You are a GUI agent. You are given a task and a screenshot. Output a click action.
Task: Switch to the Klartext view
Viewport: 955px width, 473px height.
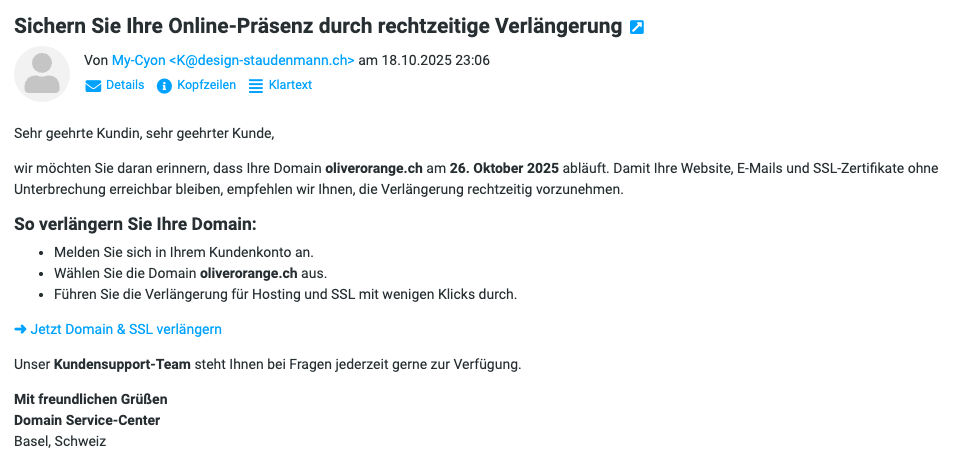[290, 85]
